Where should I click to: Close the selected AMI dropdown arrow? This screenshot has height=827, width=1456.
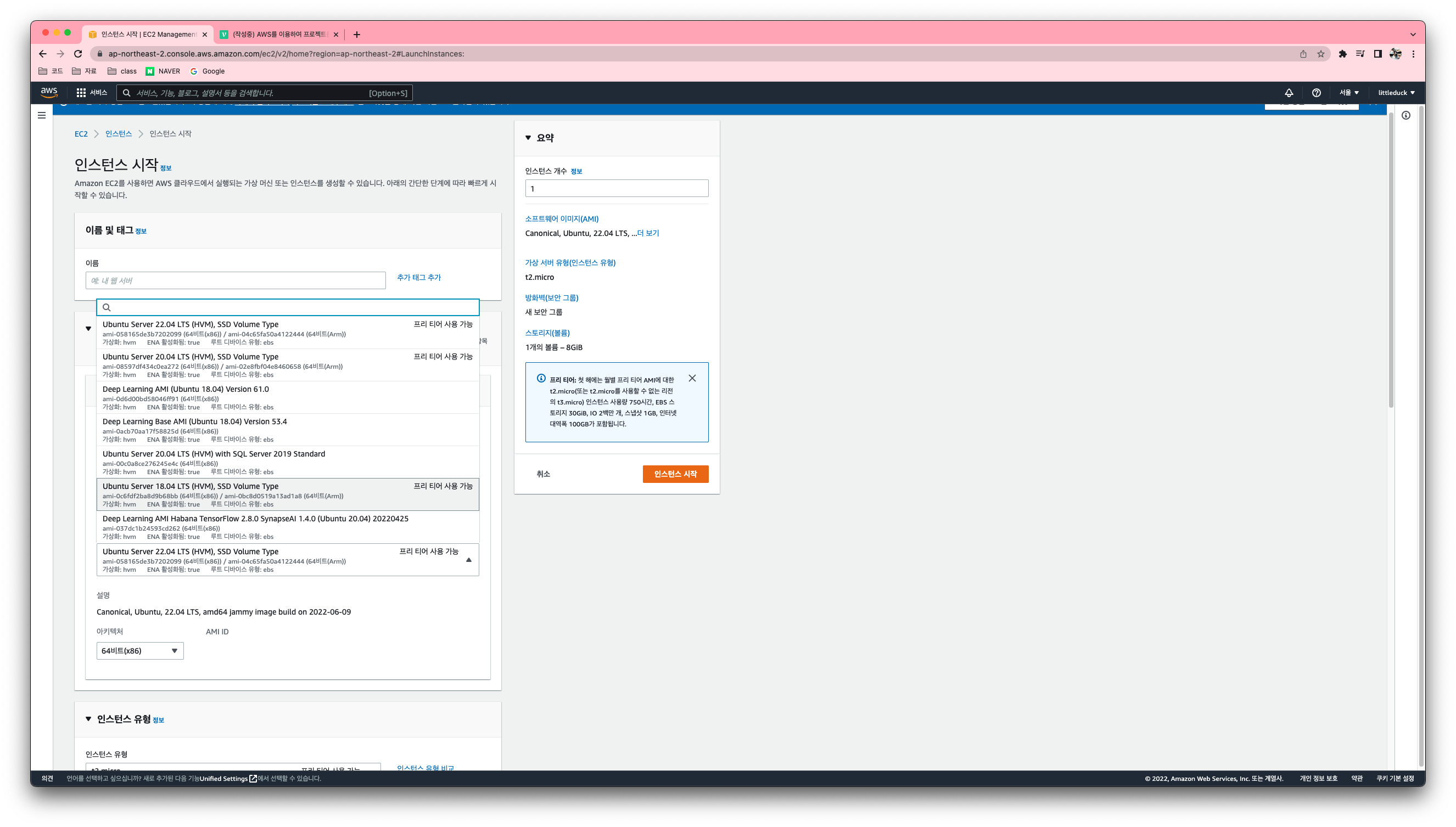tap(469, 560)
